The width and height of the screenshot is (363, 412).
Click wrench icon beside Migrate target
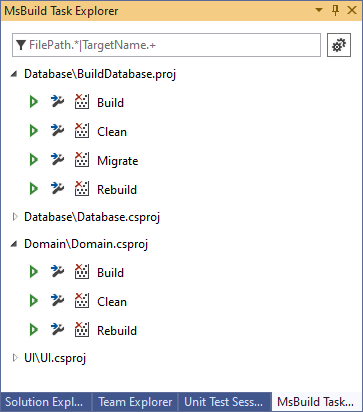tap(57, 159)
